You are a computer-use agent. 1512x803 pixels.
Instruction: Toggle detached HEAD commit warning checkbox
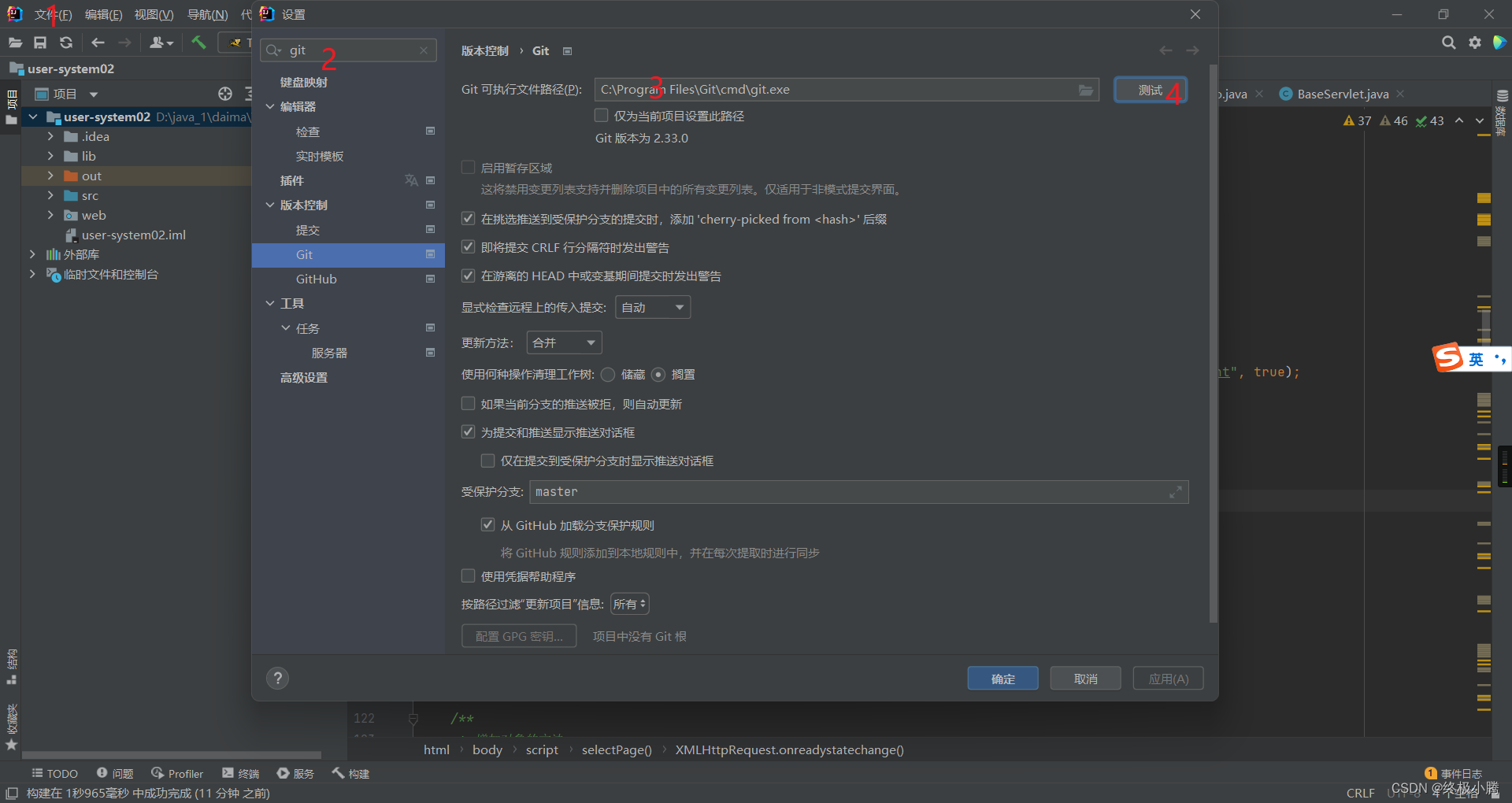[469, 276]
